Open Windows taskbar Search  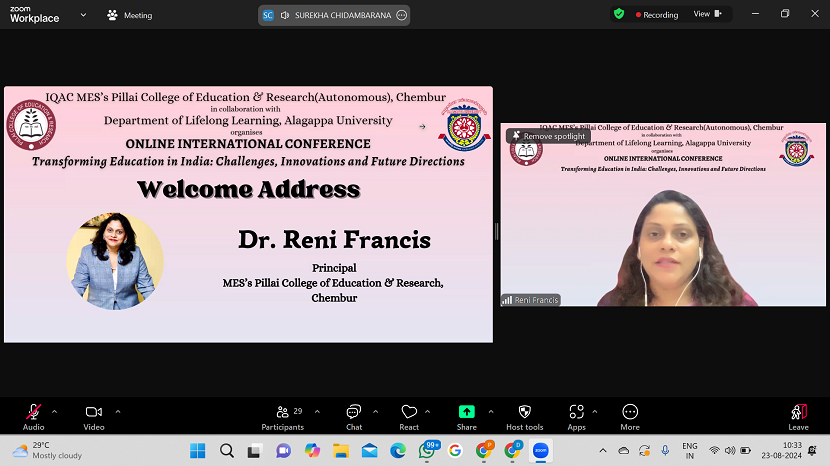pos(227,451)
